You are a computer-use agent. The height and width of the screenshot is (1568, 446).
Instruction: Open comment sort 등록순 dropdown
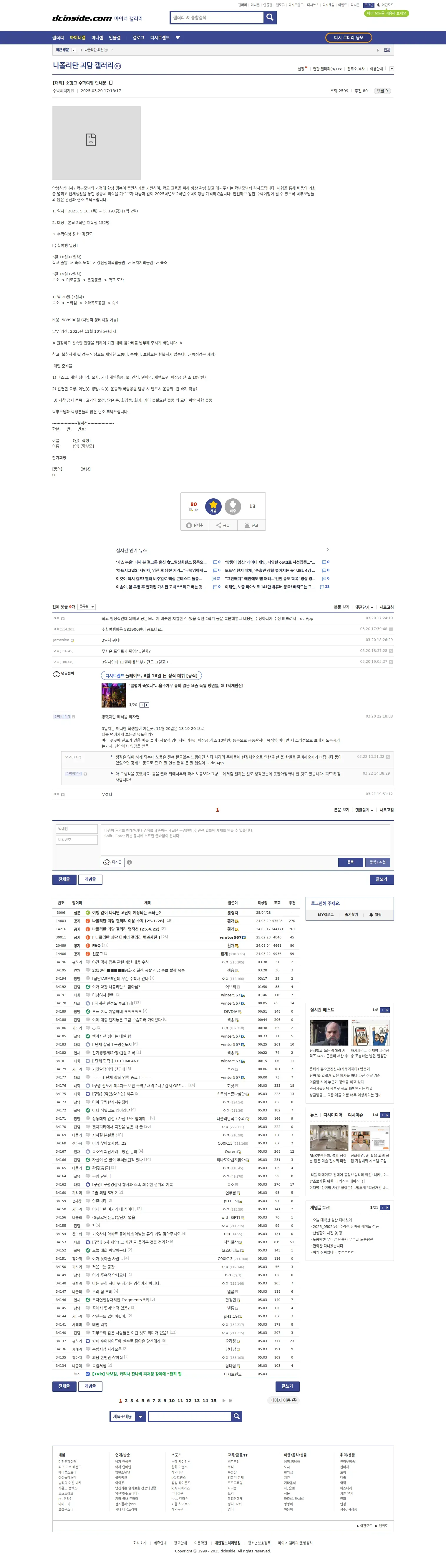click(87, 606)
